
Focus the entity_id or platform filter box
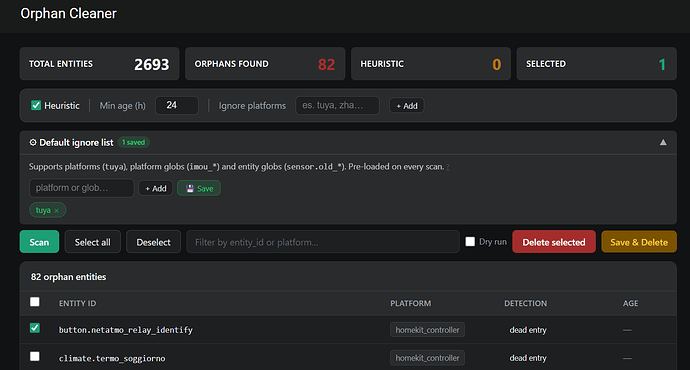click(x=323, y=242)
